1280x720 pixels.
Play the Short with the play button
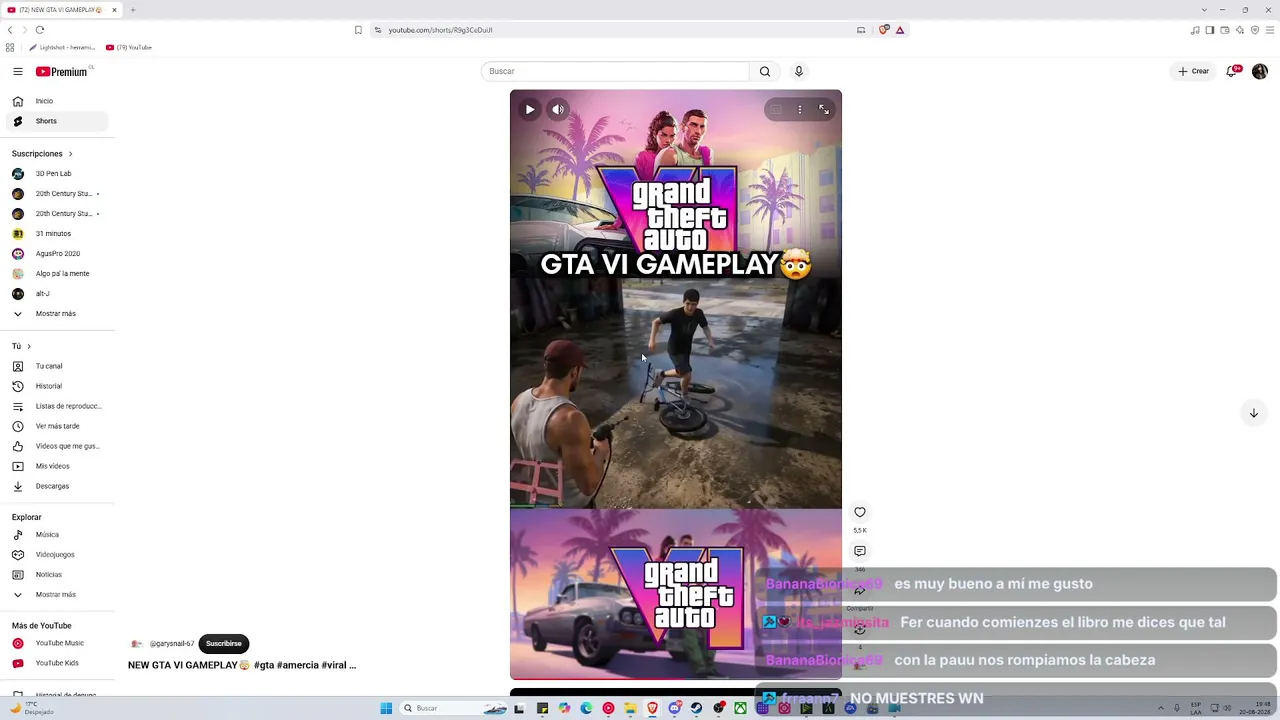point(530,110)
